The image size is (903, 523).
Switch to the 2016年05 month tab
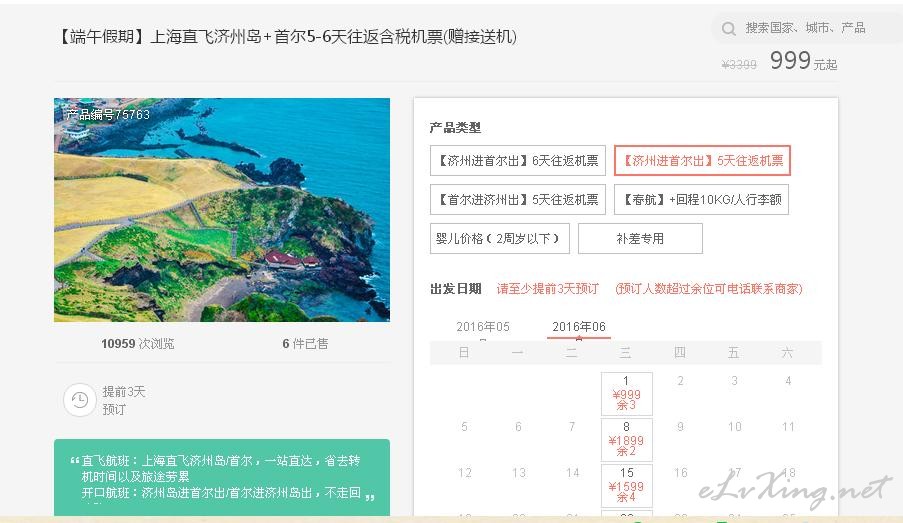(x=483, y=327)
